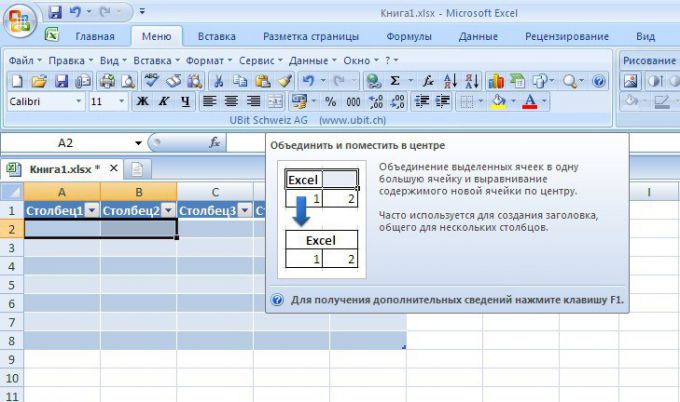Viewport: 680px width, 402px height.
Task: Insert a picture from the Рисование panel
Action: coord(631,81)
